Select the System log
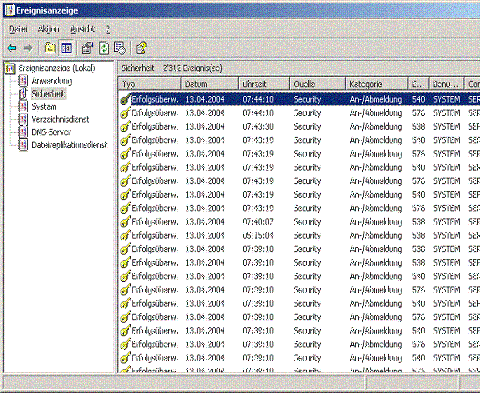 [44, 107]
